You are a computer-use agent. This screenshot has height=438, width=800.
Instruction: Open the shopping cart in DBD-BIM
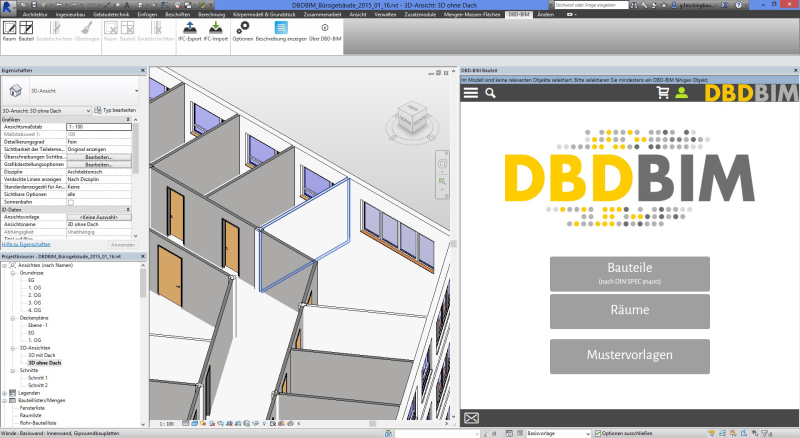(663, 92)
